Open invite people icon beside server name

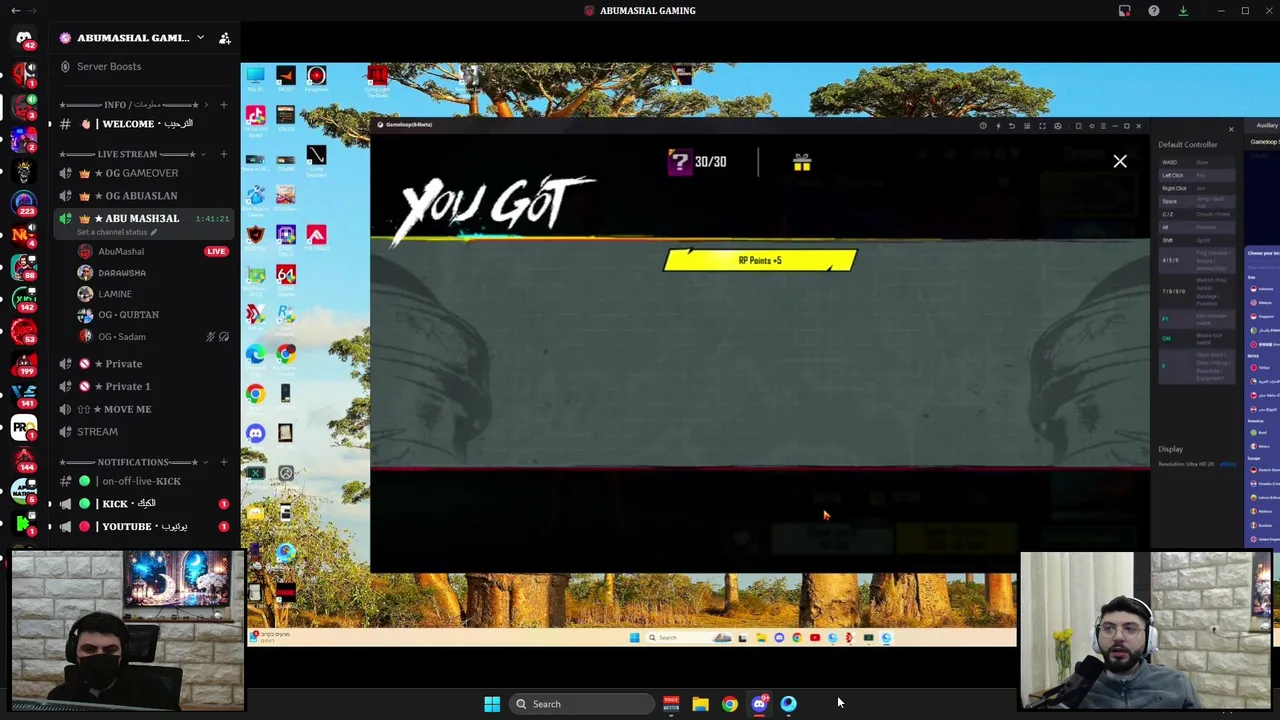[224, 38]
